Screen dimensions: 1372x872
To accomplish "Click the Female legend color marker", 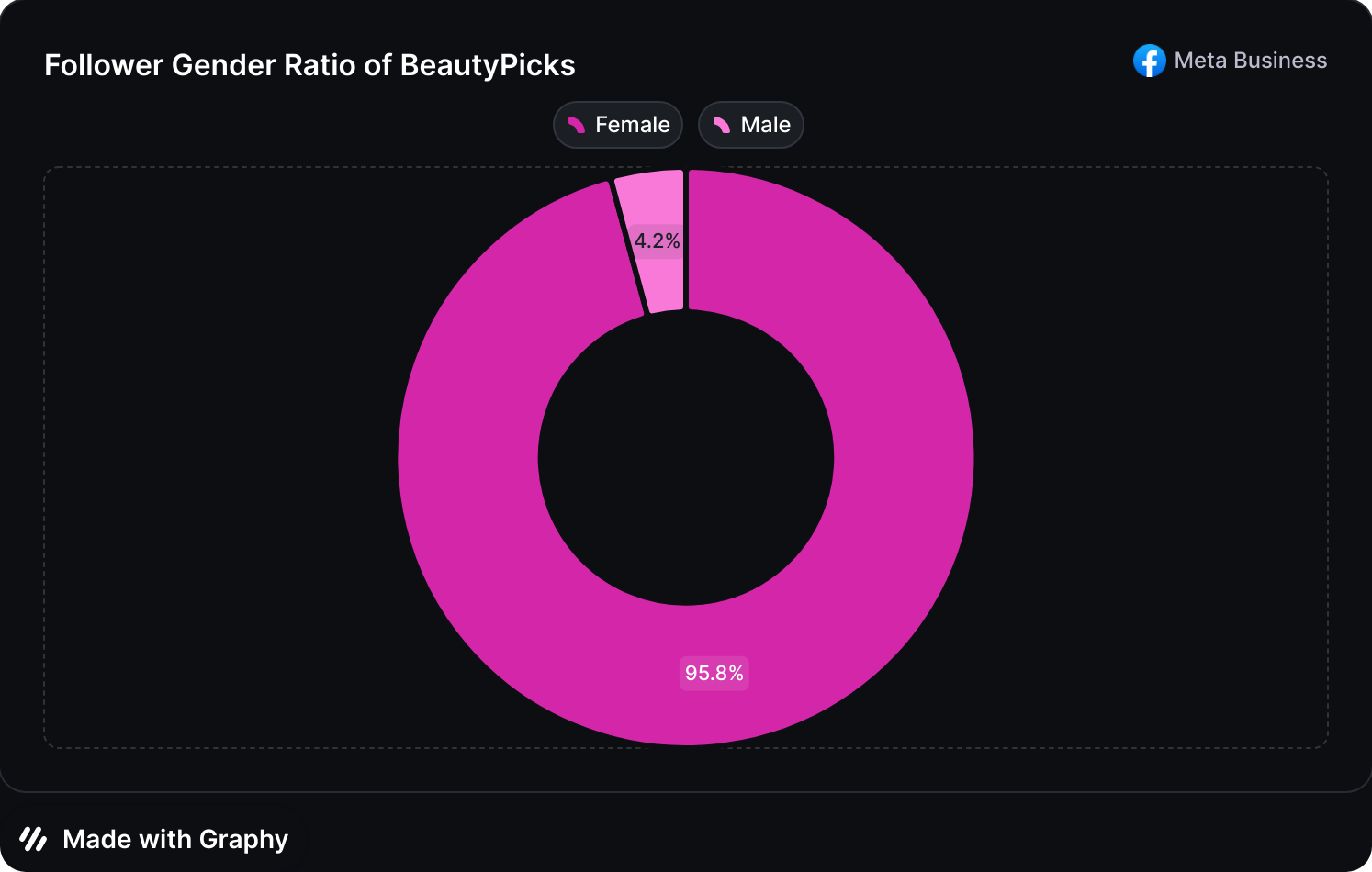I will pos(577,125).
